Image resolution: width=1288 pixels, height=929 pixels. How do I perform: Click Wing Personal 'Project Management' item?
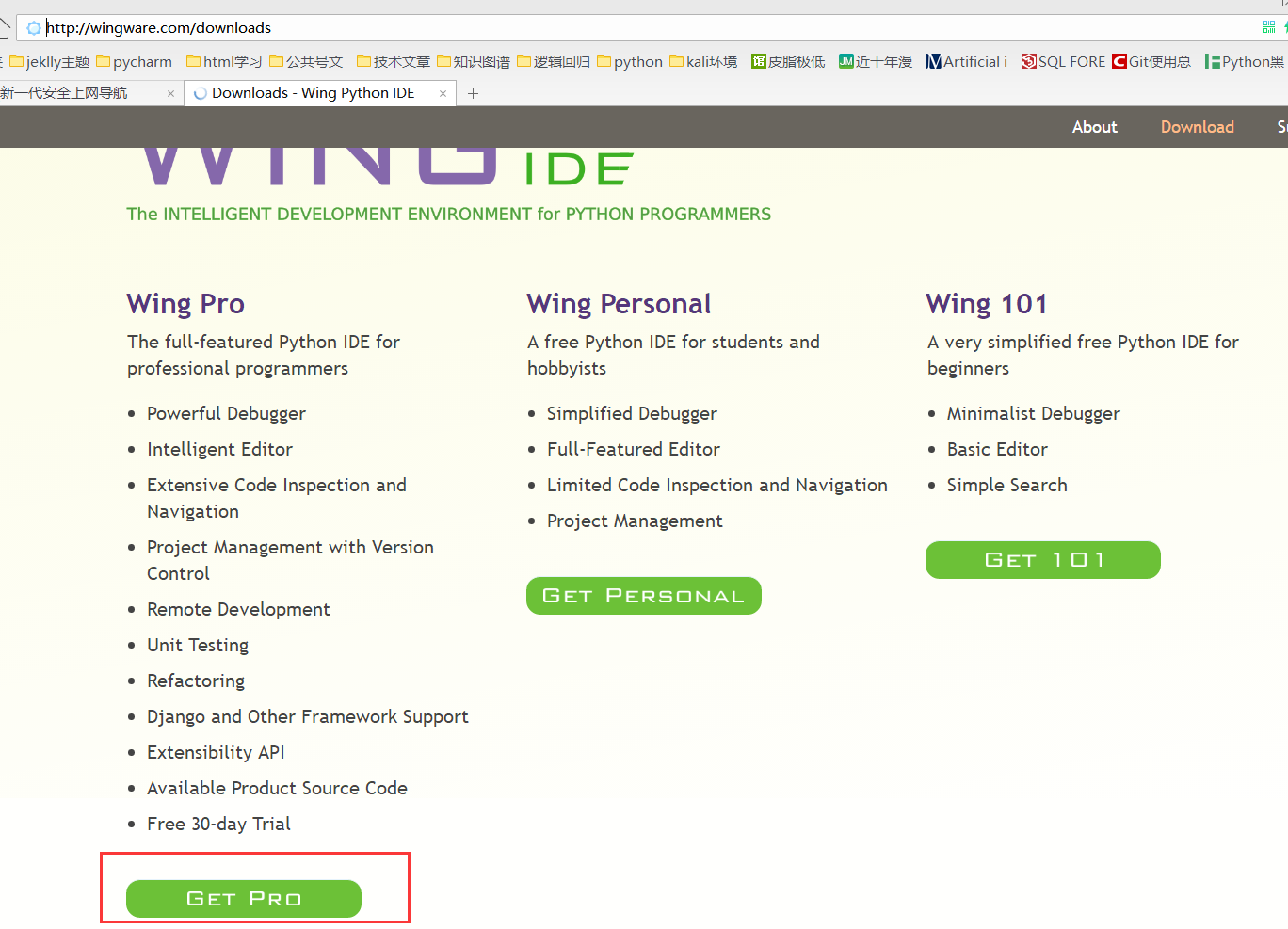click(x=635, y=521)
